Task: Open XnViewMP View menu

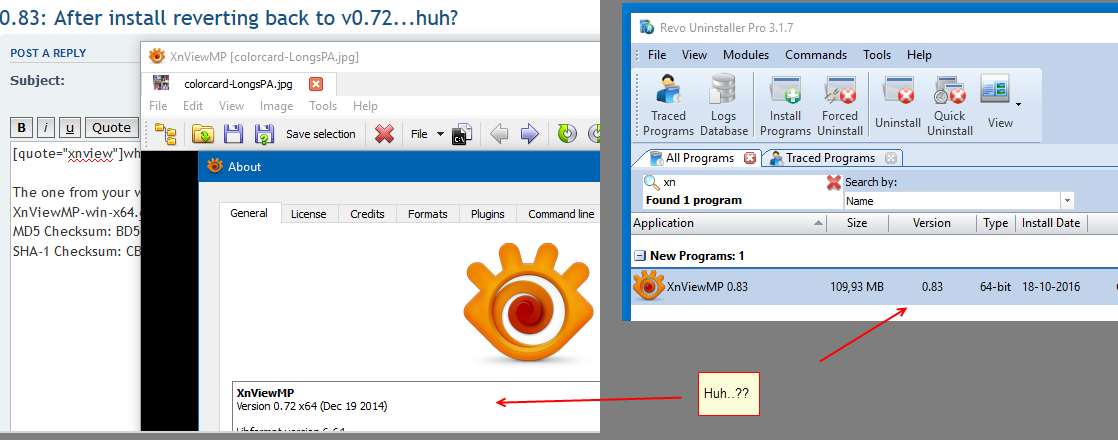Action: point(231,106)
